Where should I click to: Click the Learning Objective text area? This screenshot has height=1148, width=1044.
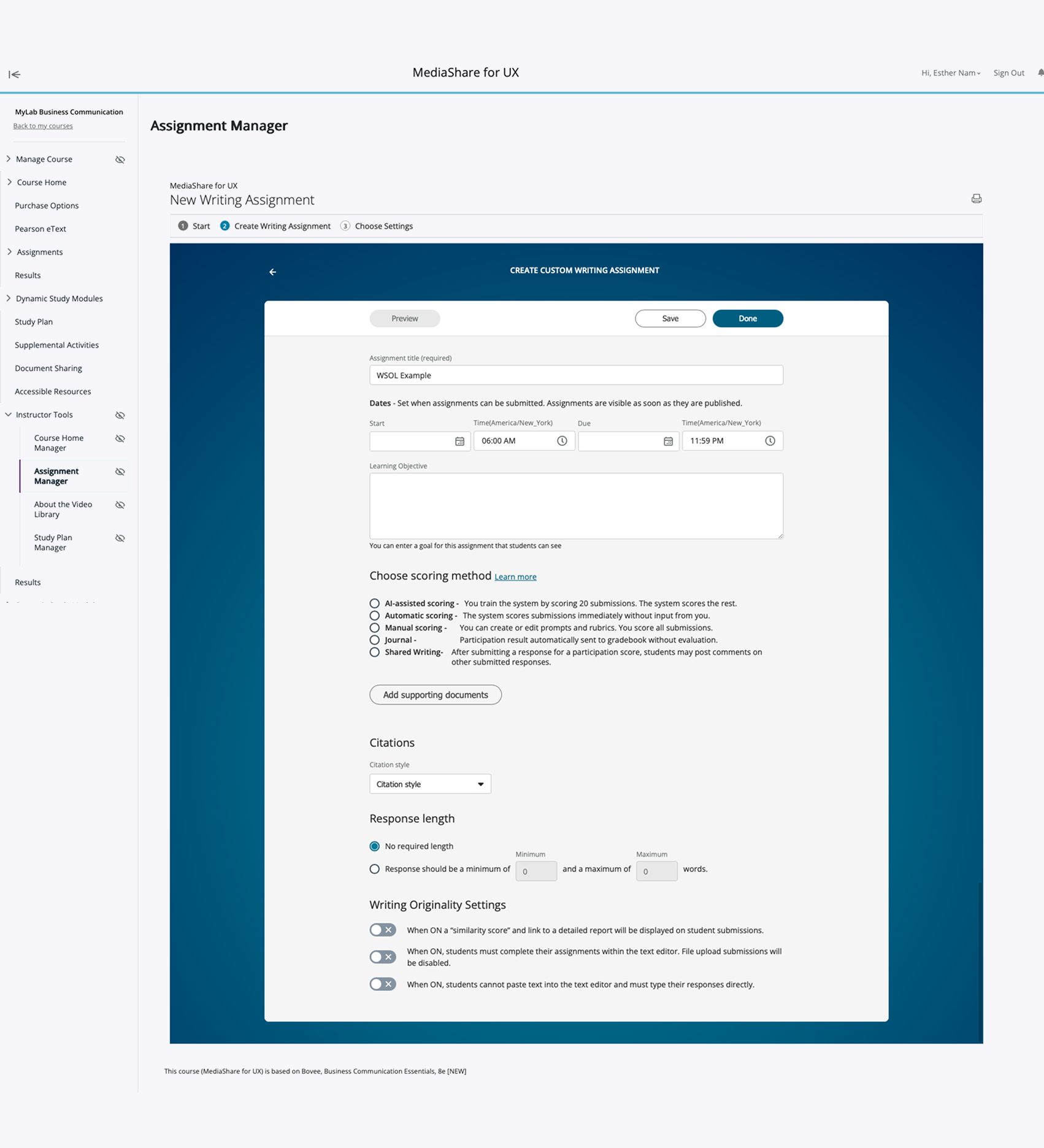[x=576, y=506]
